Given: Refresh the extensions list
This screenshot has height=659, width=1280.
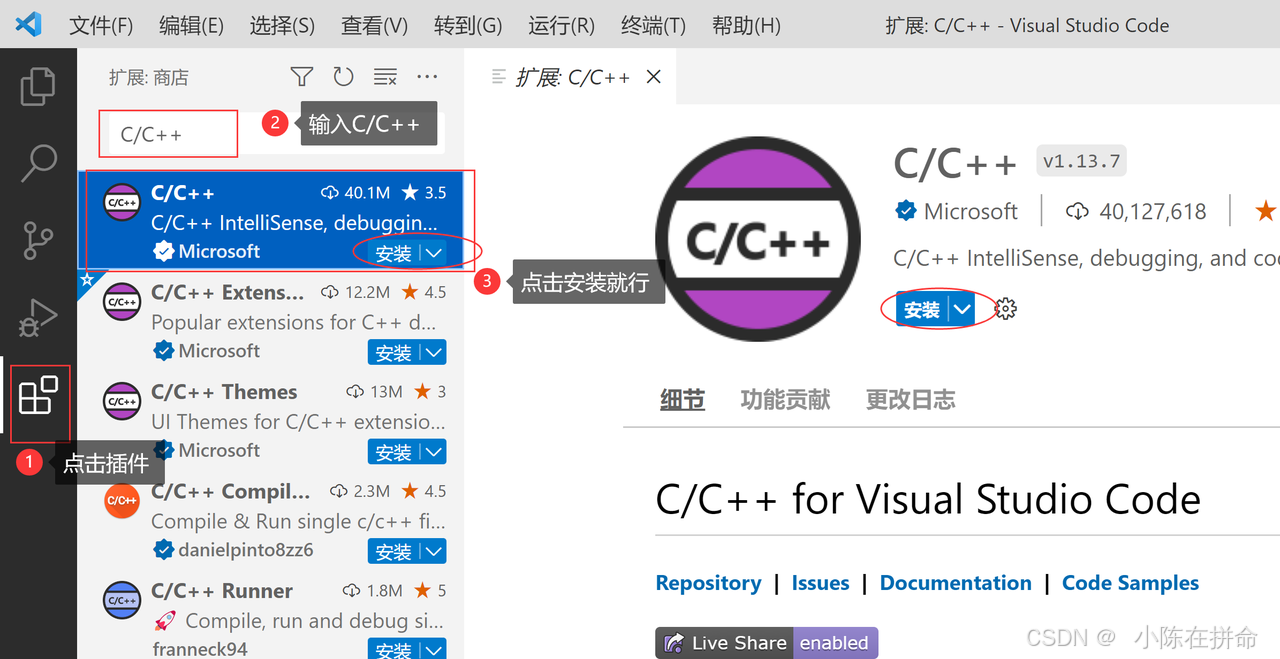Looking at the screenshot, I should click(343, 77).
